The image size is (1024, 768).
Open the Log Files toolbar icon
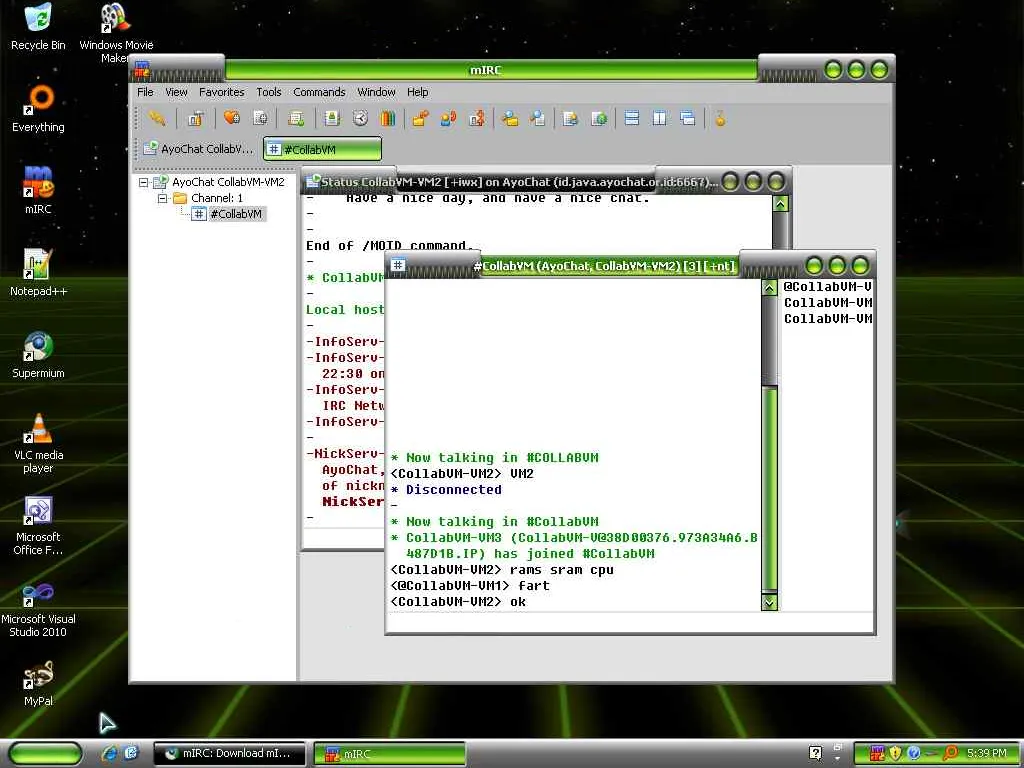(x=537, y=118)
